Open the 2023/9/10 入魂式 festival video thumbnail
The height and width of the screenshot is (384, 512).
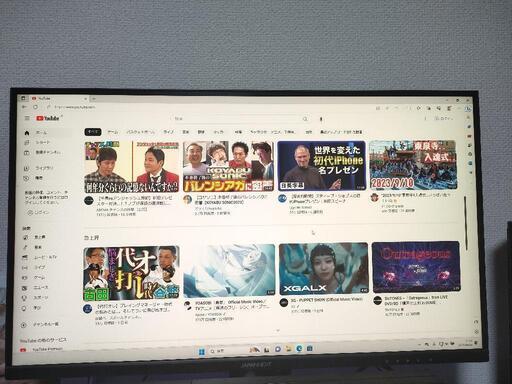tap(413, 165)
